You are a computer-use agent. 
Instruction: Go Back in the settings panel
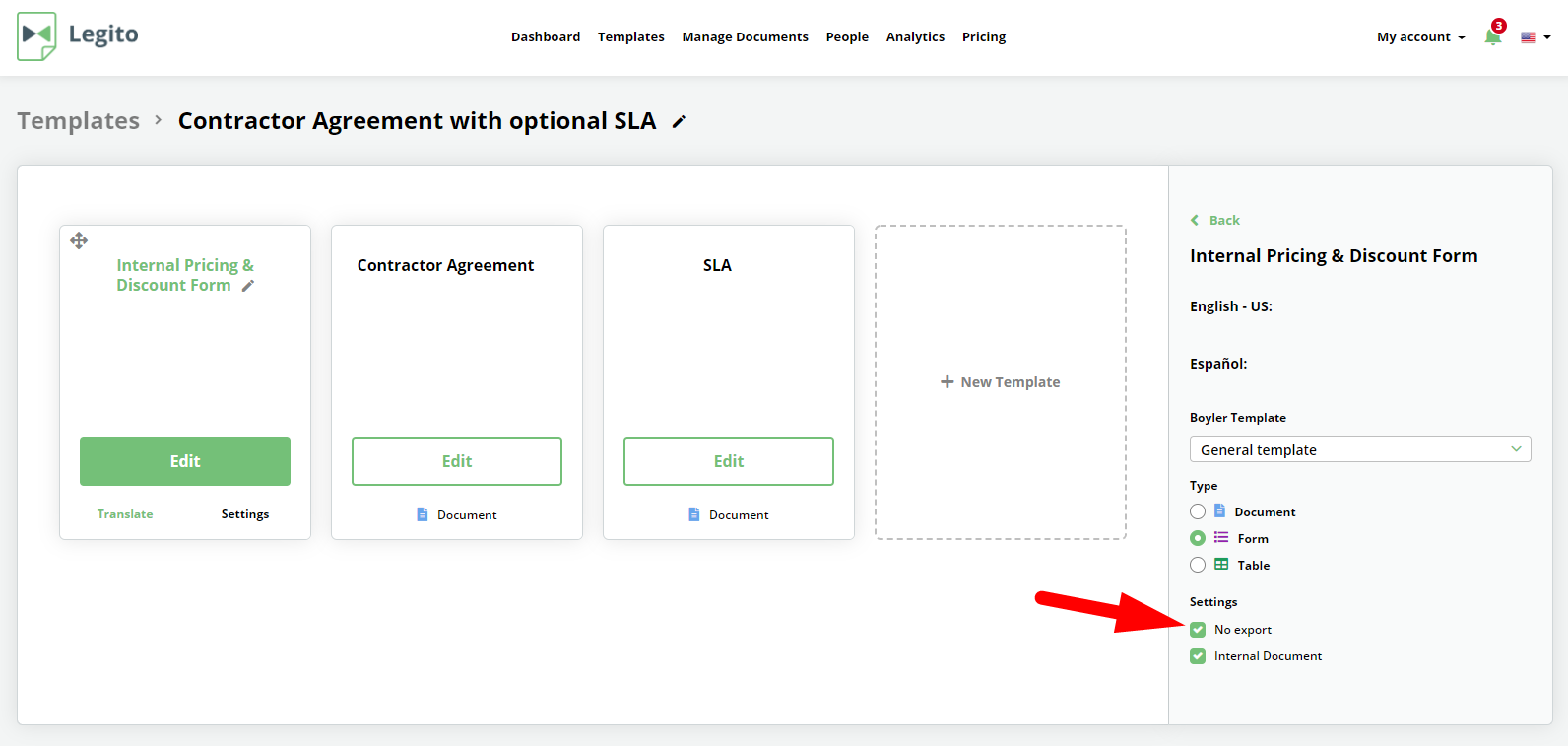[1215, 220]
